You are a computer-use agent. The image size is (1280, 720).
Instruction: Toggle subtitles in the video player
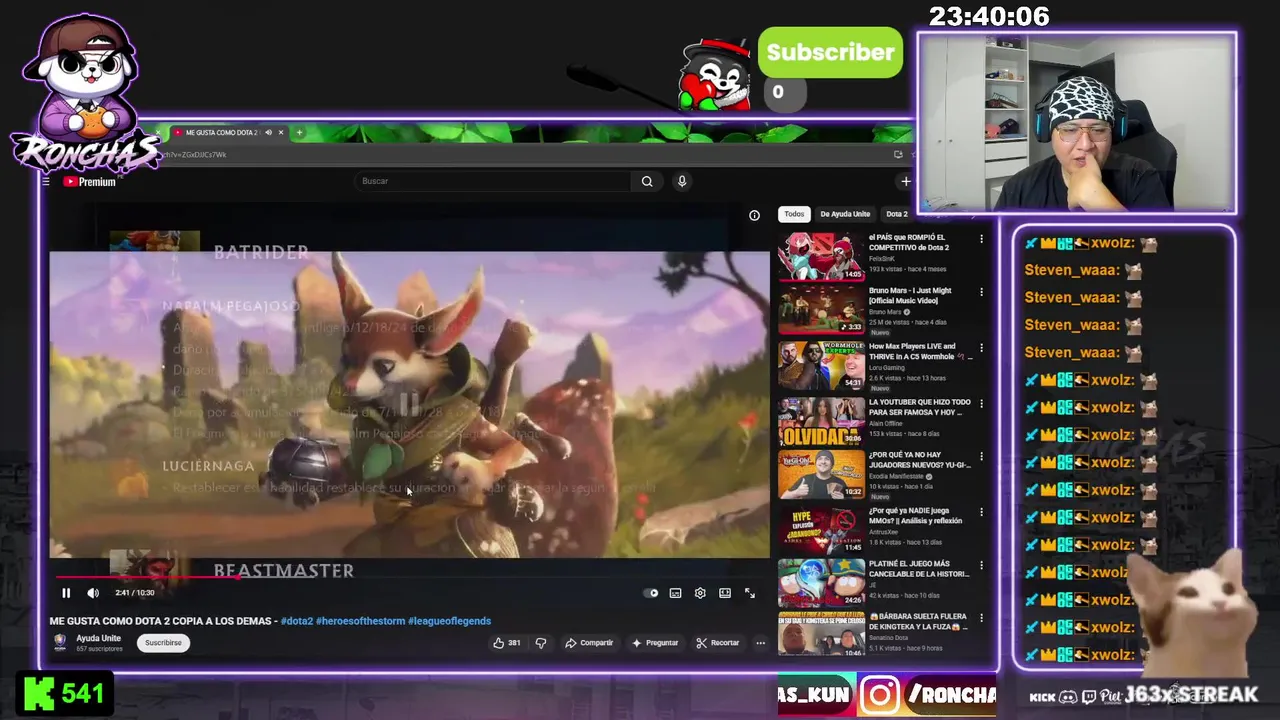676,593
